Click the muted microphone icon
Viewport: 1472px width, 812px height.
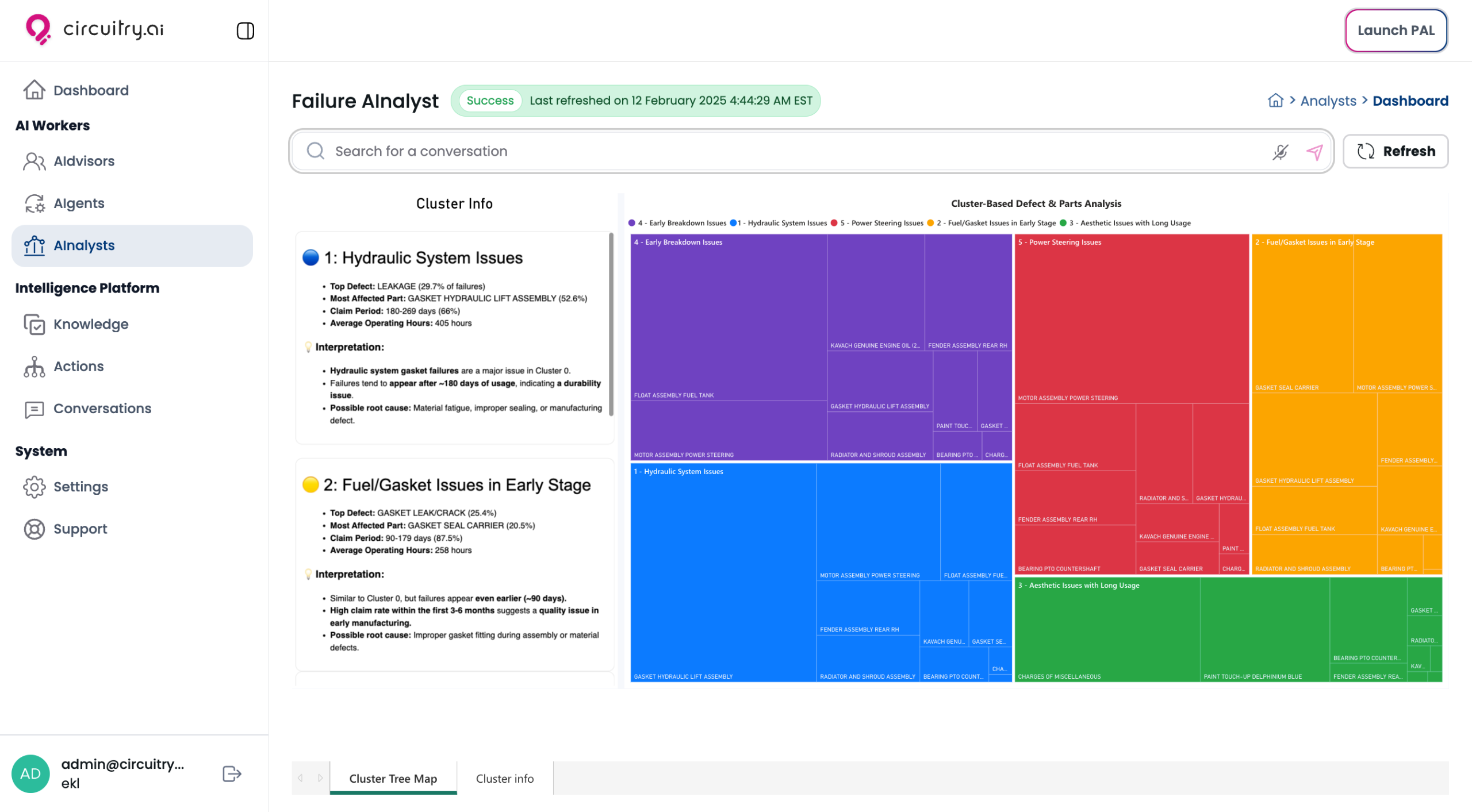pyautogui.click(x=1280, y=152)
